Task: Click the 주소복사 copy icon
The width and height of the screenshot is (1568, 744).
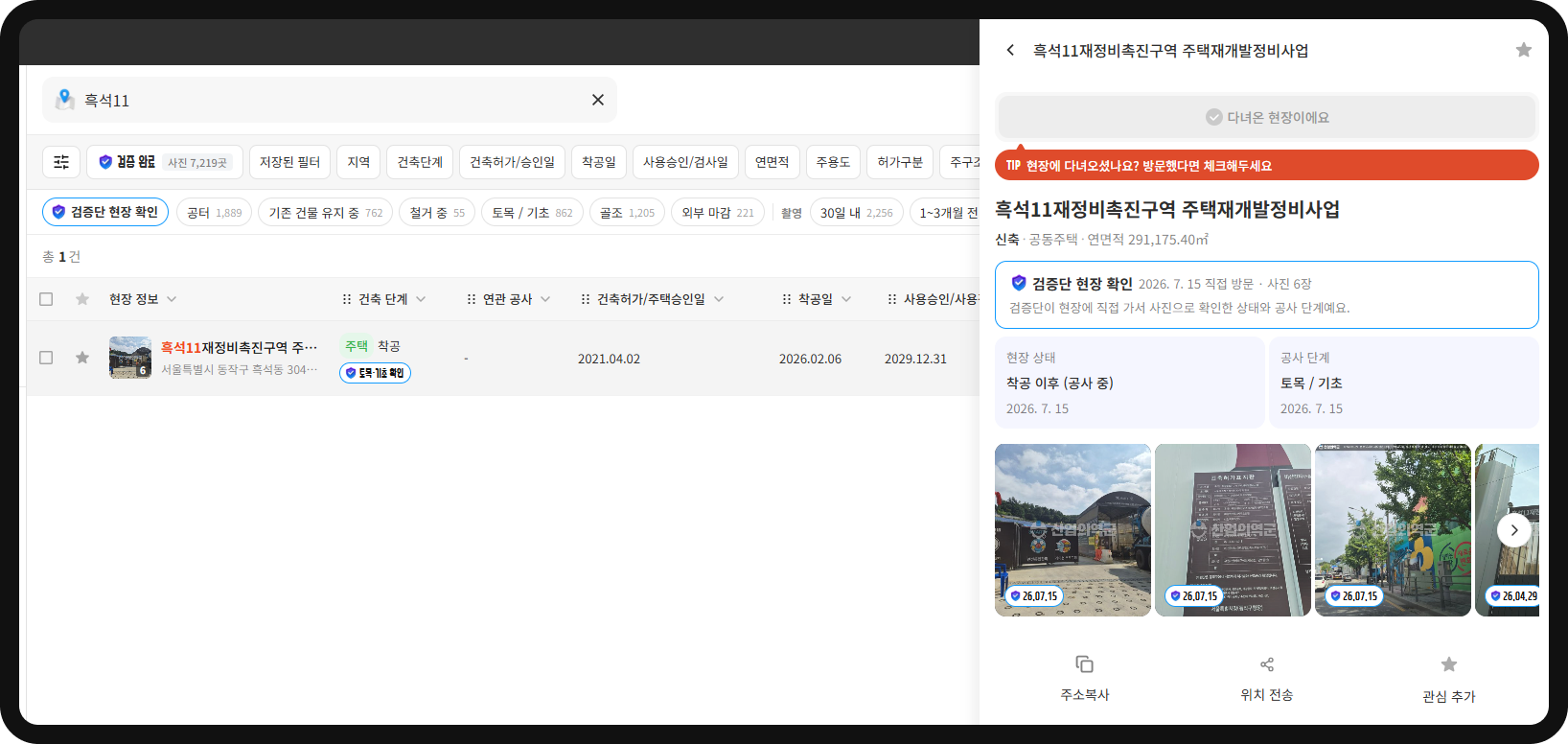Action: pos(1084,664)
